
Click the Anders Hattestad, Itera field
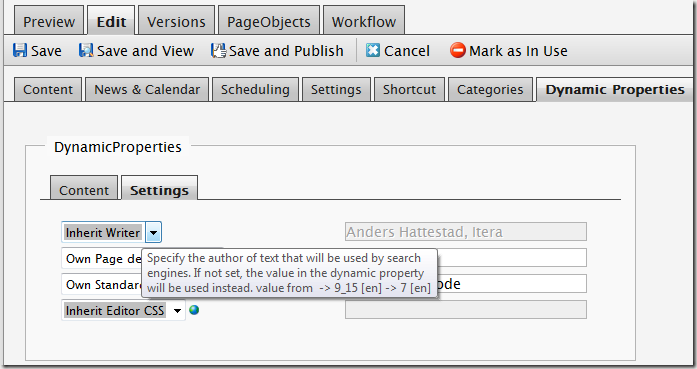pos(466,232)
